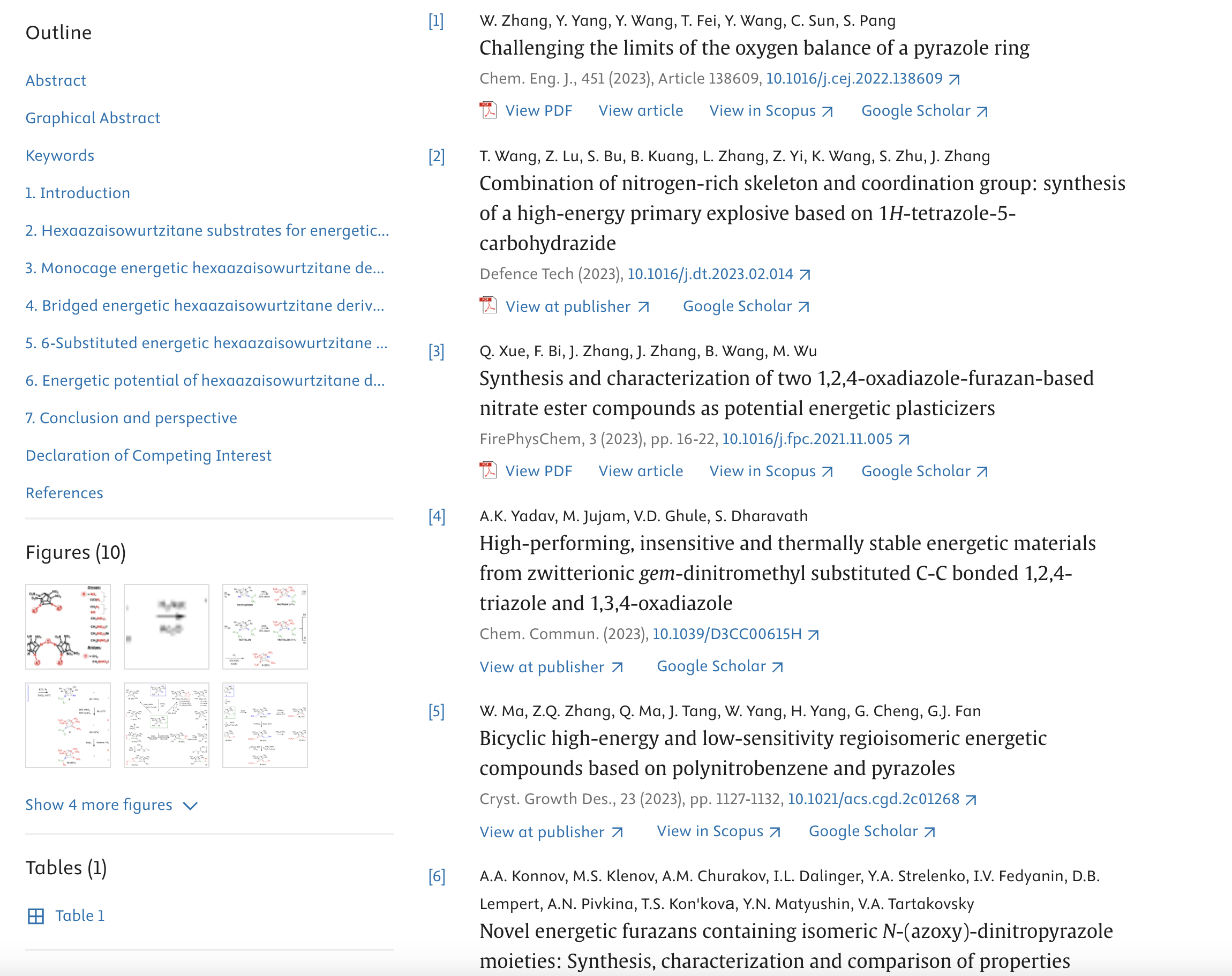The width and height of the screenshot is (1232, 976).
Task: Click the arrow icon after DOI 10.1016/j.fpc.2021.11.005
Action: click(904, 439)
